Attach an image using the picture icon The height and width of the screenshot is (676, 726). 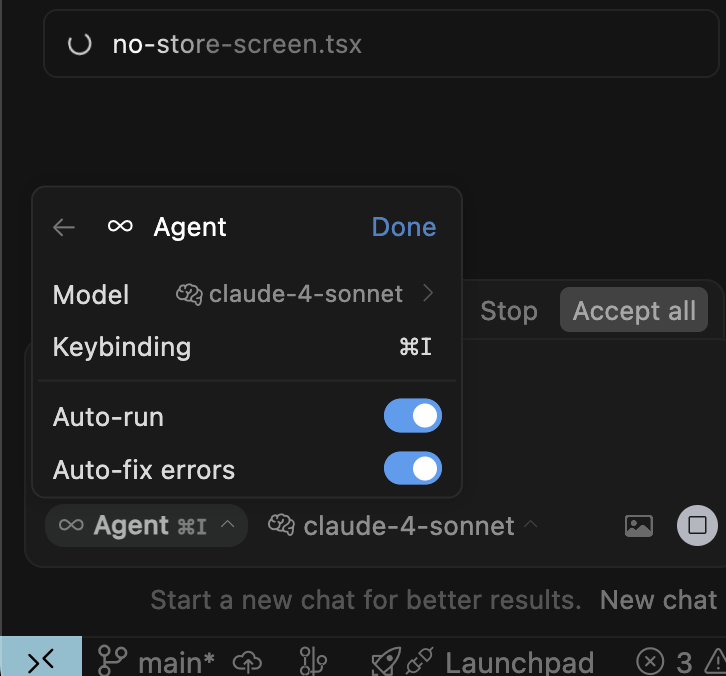pos(639,525)
